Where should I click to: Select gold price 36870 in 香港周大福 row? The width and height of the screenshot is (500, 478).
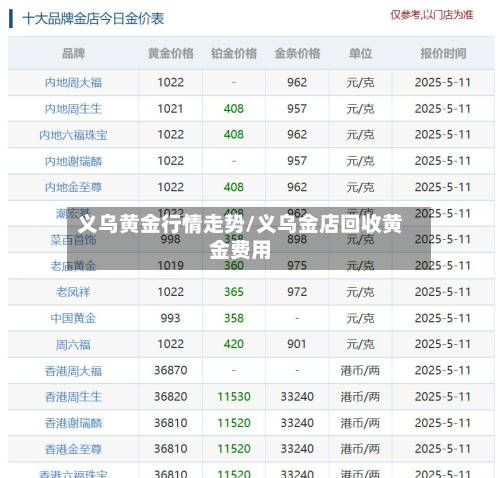[x=171, y=370]
